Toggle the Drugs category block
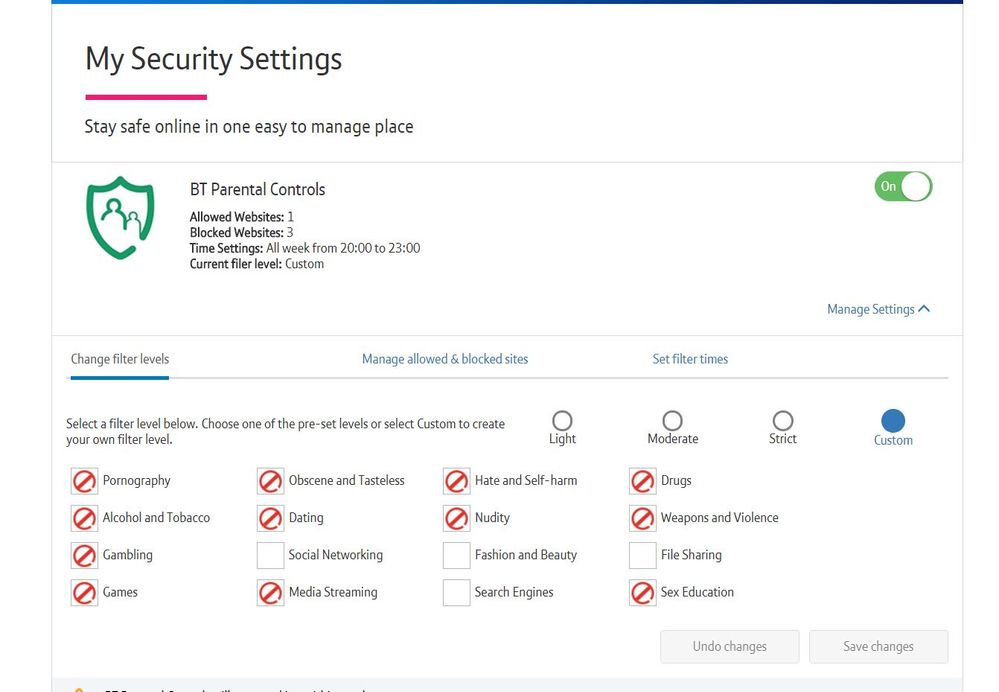This screenshot has height=692, width=999. pyautogui.click(x=642, y=481)
